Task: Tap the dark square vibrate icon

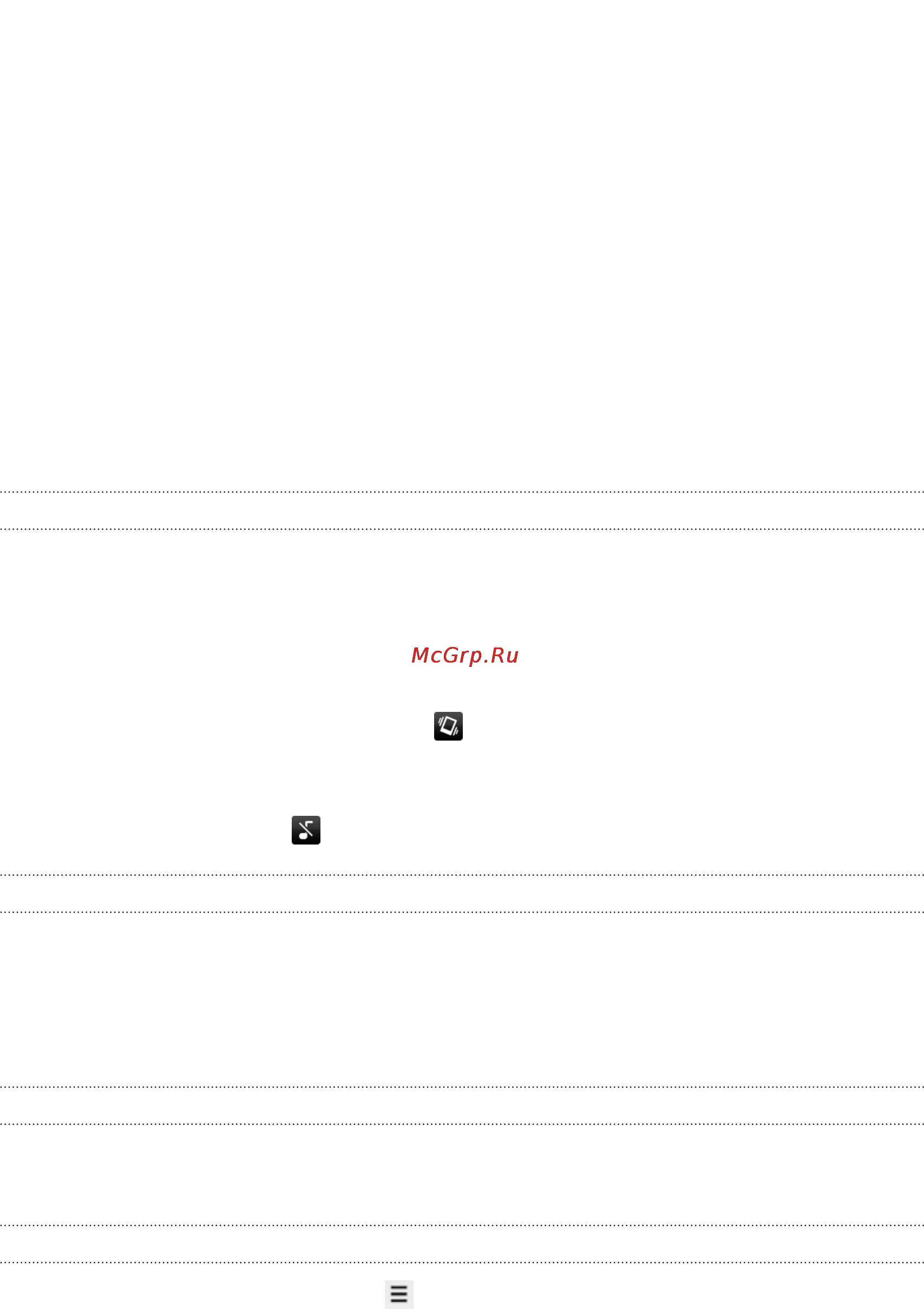Action: (x=448, y=726)
